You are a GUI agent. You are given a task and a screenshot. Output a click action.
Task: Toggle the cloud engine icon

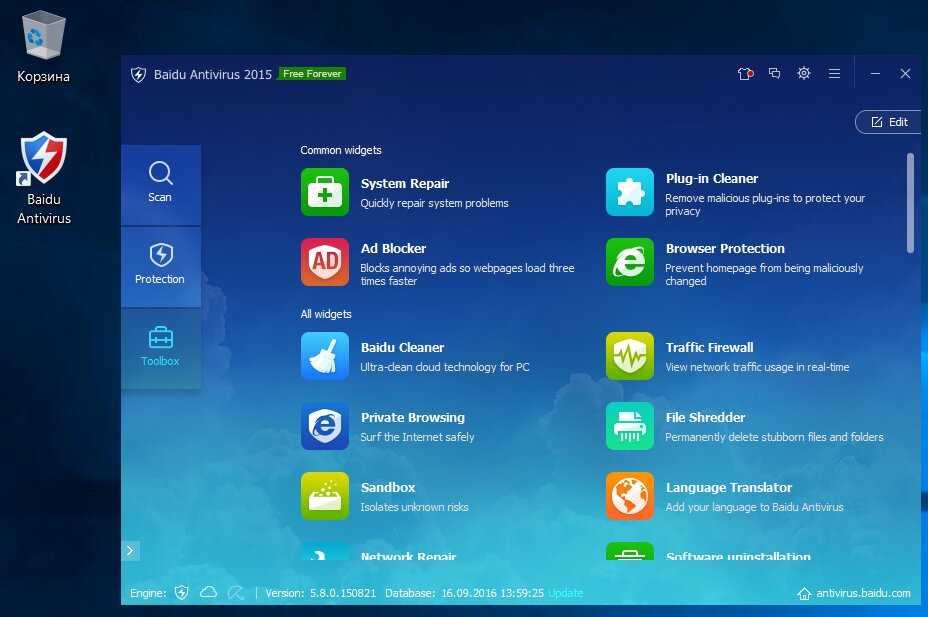coord(208,592)
